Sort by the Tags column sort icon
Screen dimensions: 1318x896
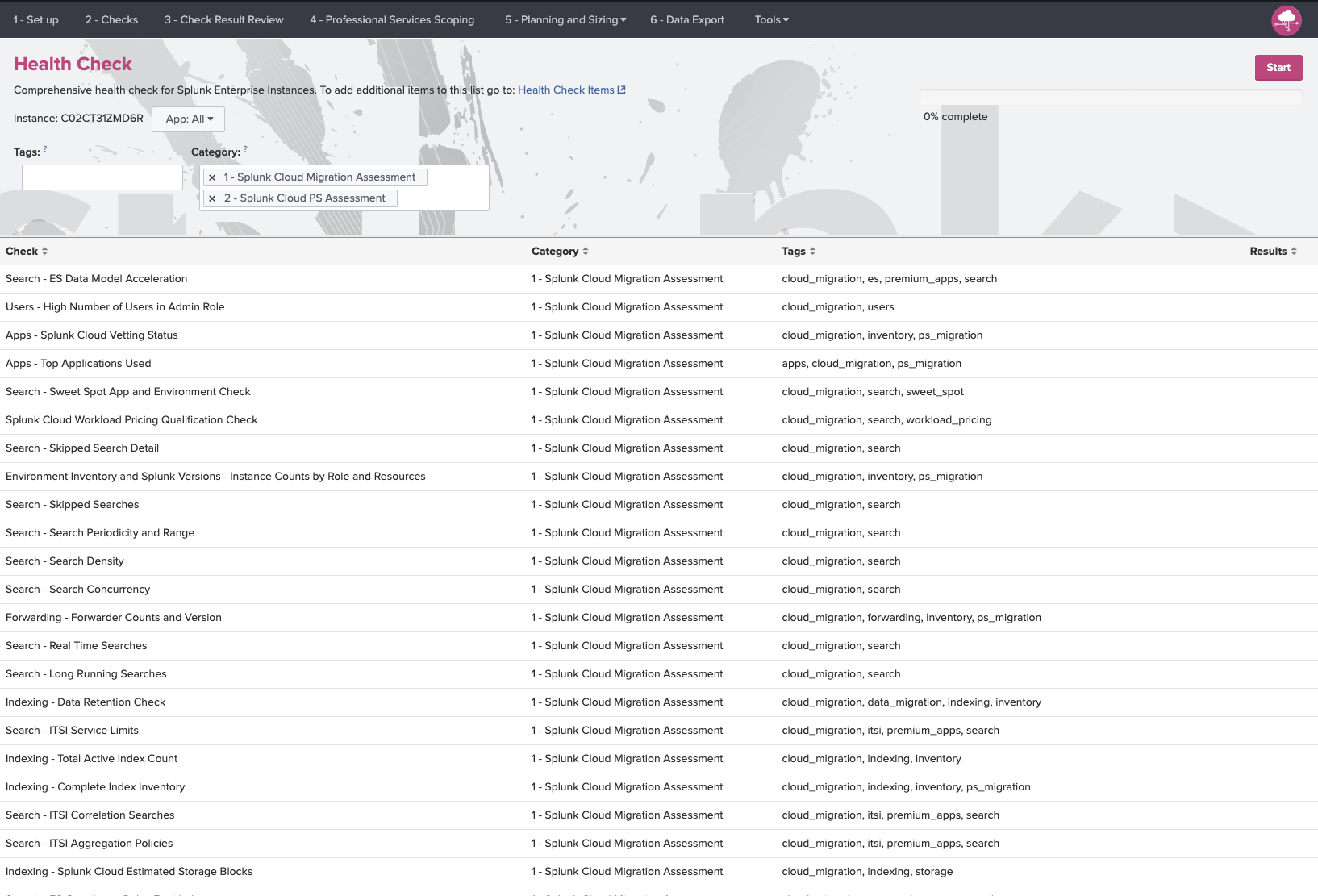812,252
